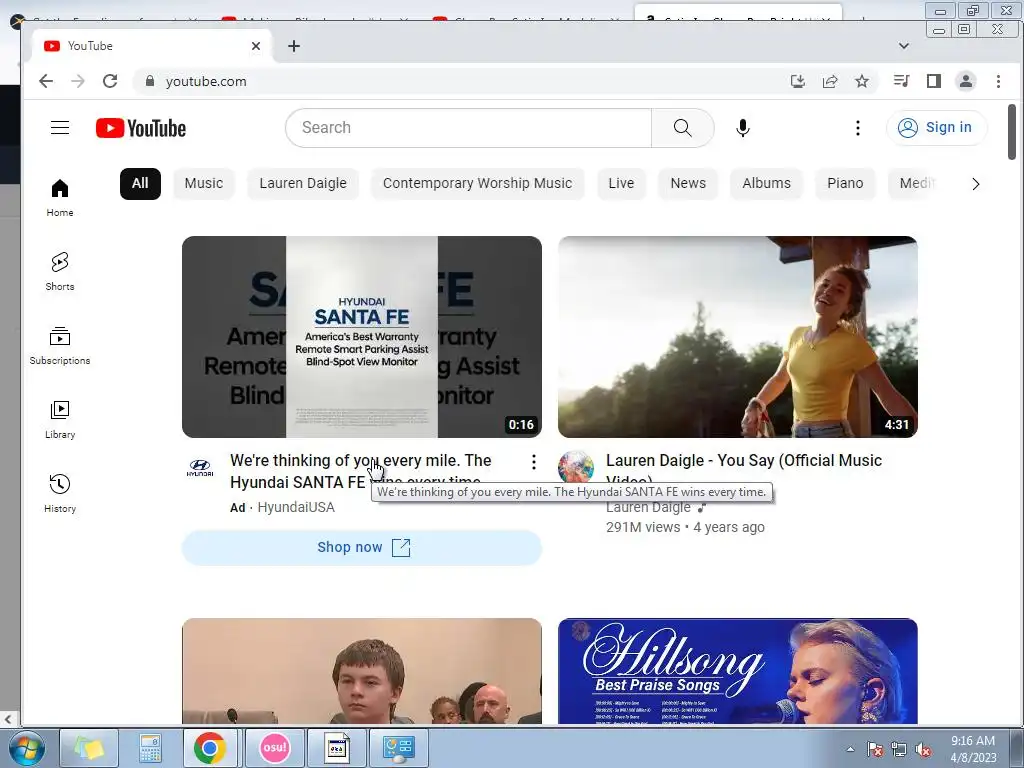This screenshot has height=768, width=1024.
Task: Open the Lauren Daigle You Say thumbnail
Action: (x=738, y=337)
